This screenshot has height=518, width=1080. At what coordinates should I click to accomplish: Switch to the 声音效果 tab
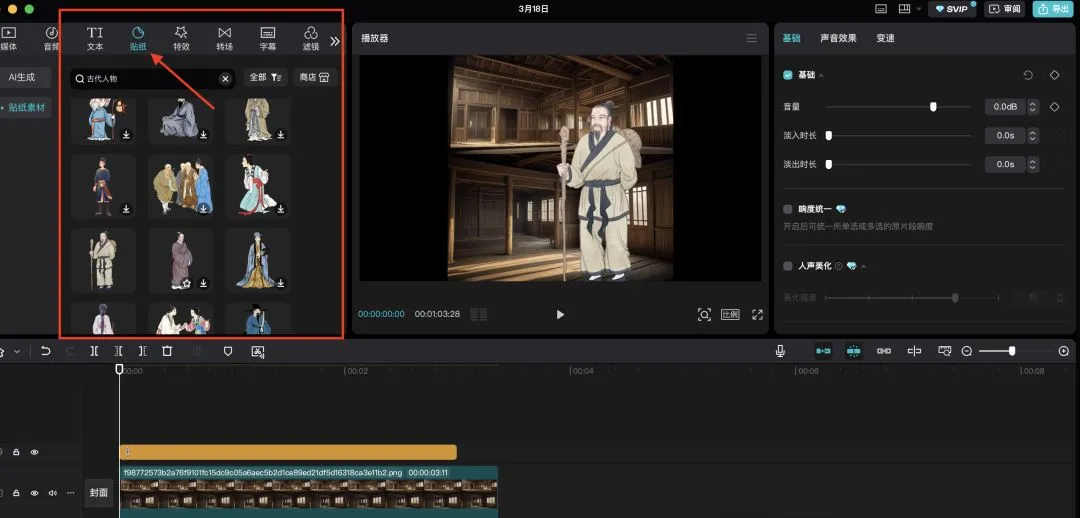tap(838, 39)
